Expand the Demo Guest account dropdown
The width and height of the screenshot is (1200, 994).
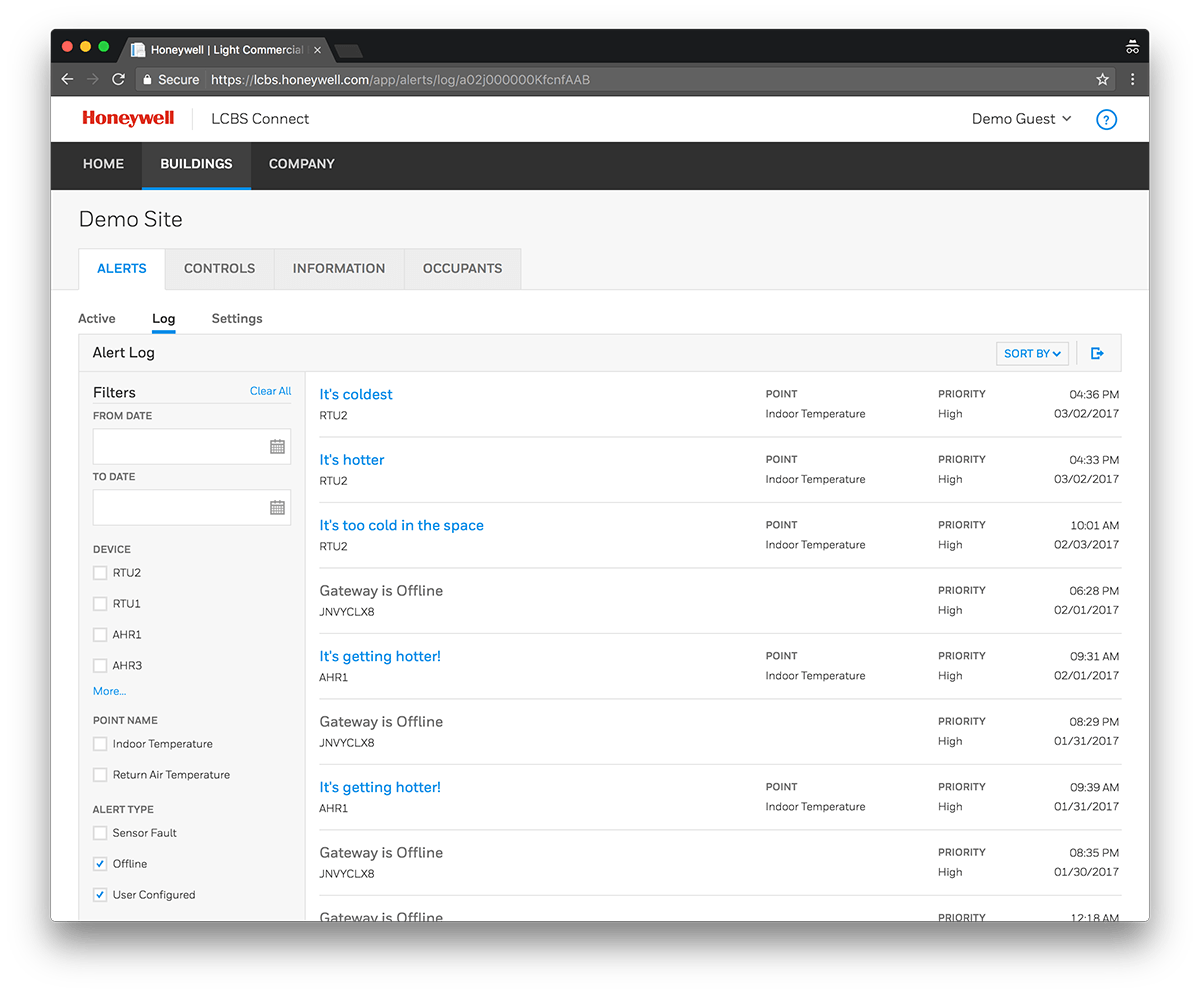click(x=1021, y=118)
